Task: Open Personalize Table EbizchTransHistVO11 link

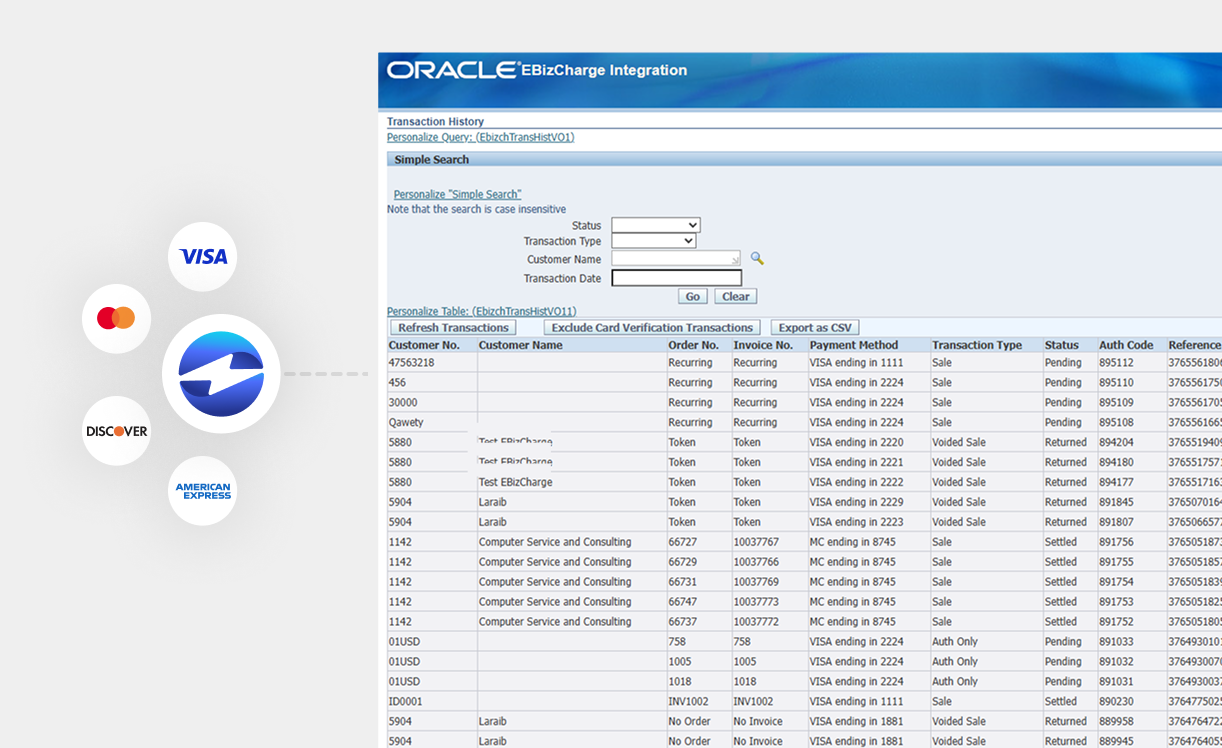Action: pyautogui.click(x=482, y=312)
